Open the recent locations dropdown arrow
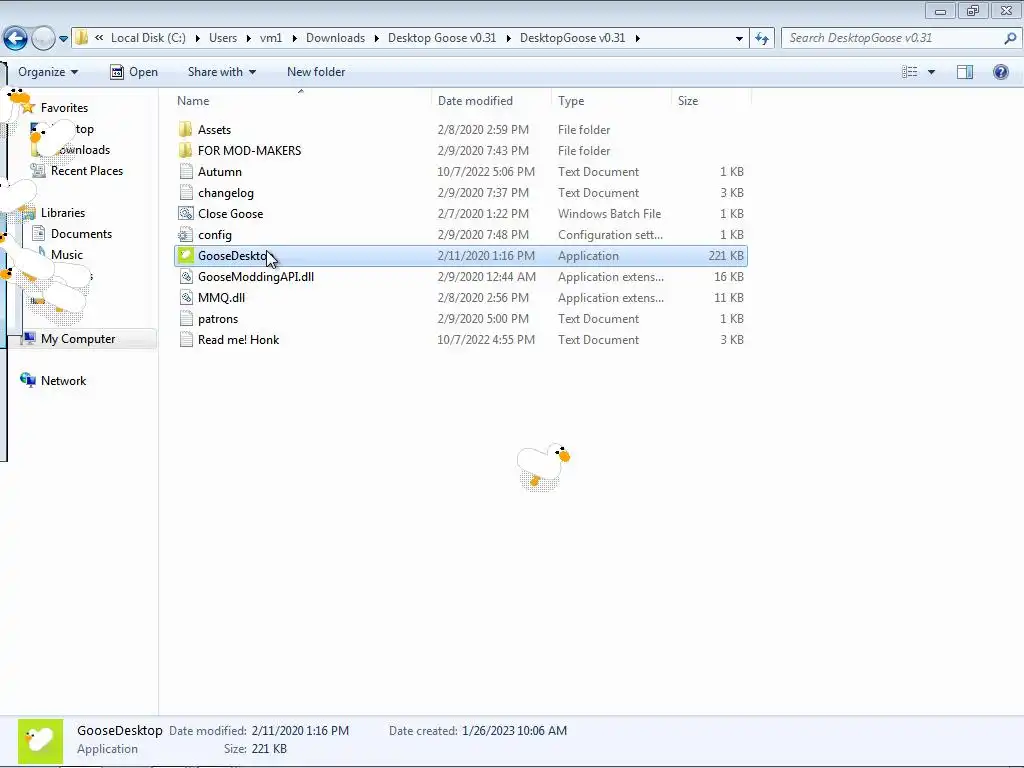Viewport: 1024px width, 768px height. (x=63, y=39)
